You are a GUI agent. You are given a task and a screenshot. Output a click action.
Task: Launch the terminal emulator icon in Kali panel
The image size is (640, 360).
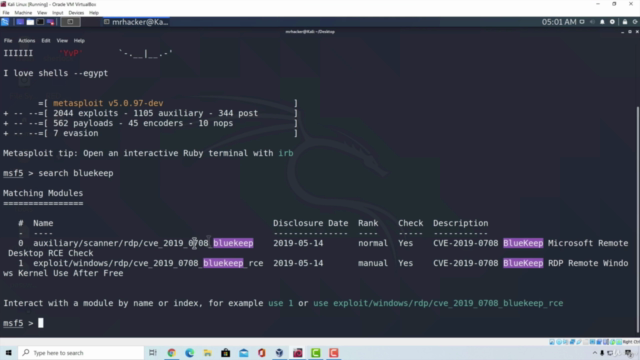click(40, 22)
